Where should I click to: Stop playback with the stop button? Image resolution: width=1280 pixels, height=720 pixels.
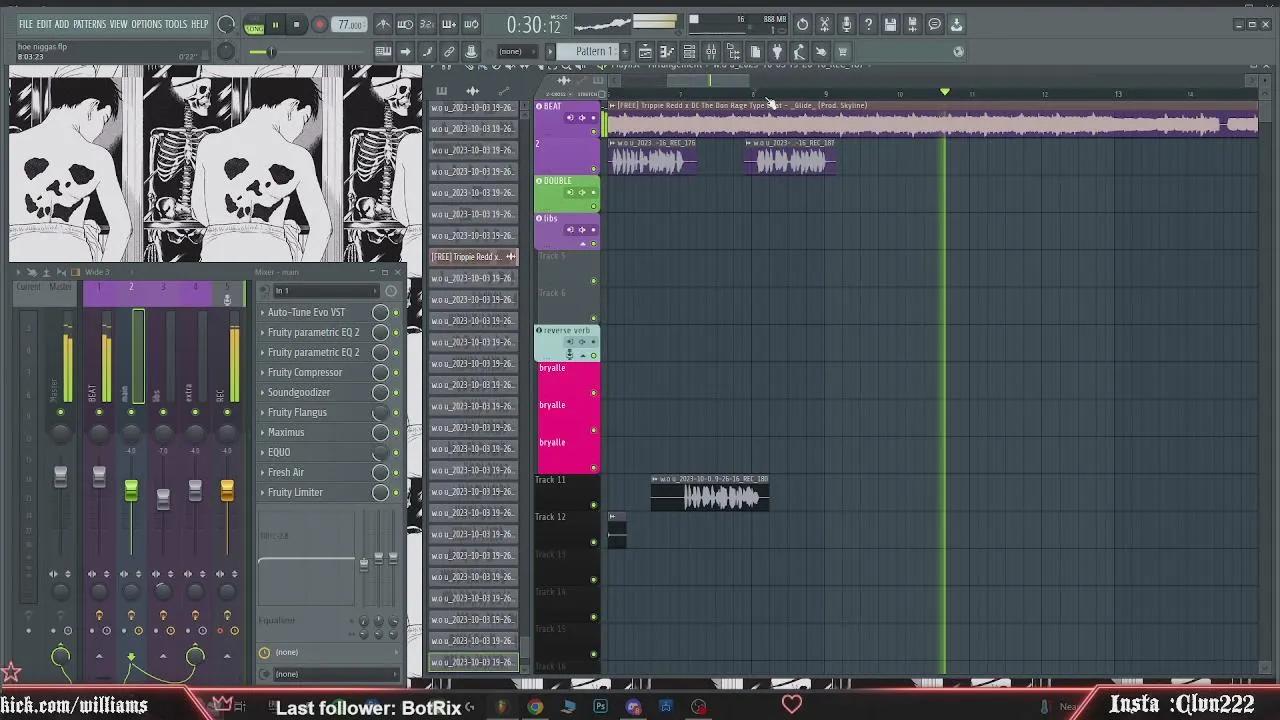(296, 25)
